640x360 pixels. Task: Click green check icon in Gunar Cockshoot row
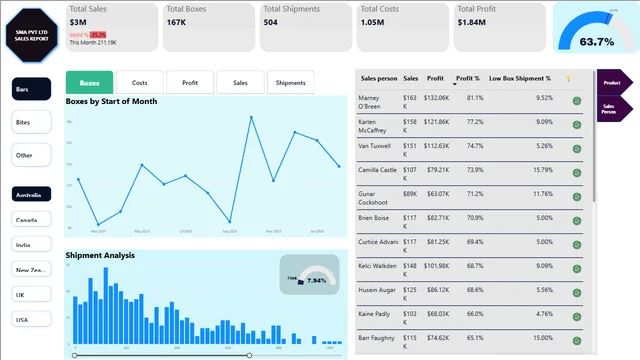tap(577, 197)
